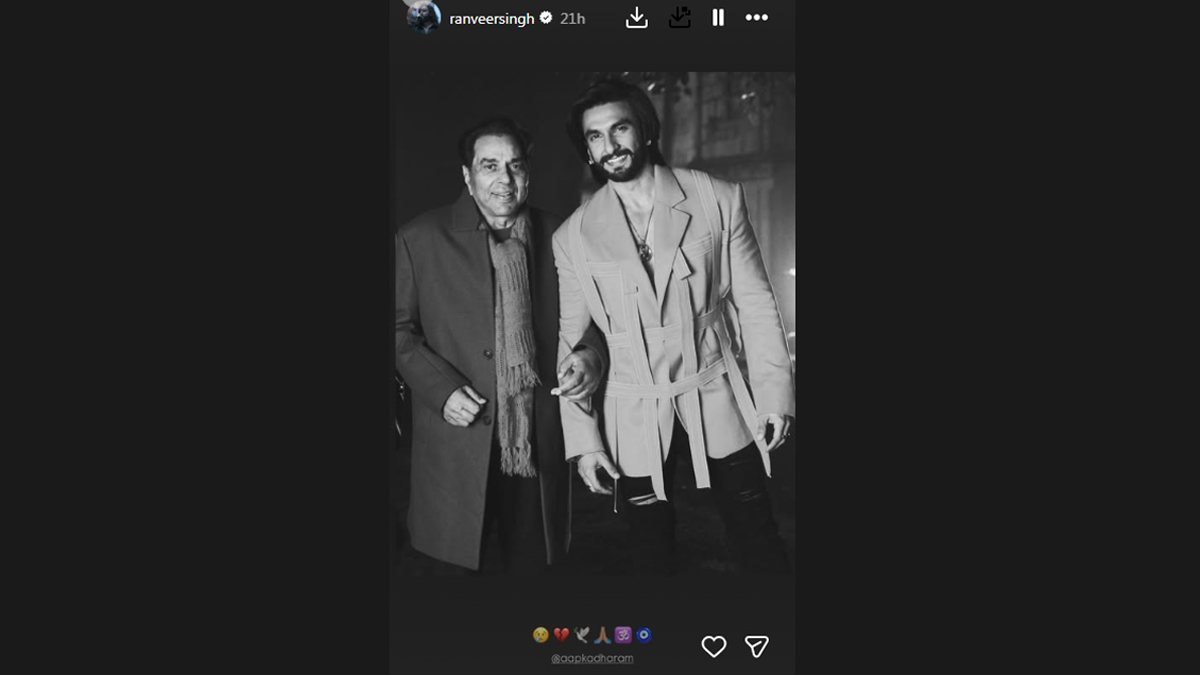Viewport: 1200px width, 675px height.
Task: Click the ranveersingh username
Action: point(492,18)
